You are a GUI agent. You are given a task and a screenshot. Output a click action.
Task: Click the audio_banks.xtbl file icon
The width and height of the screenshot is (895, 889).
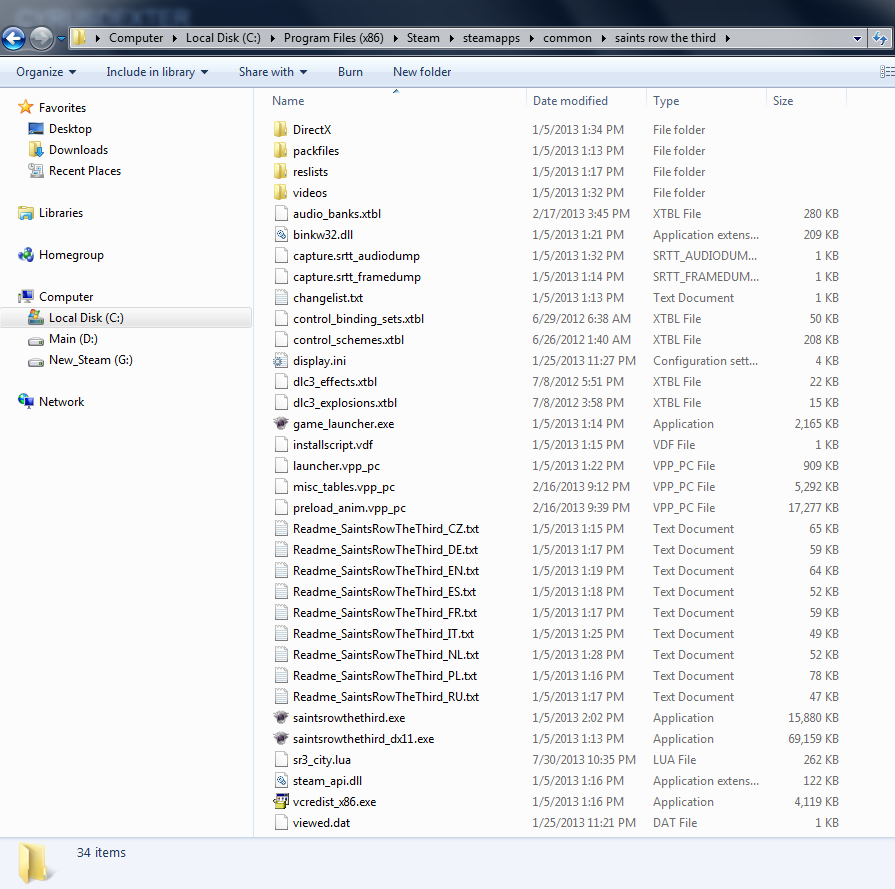(281, 214)
